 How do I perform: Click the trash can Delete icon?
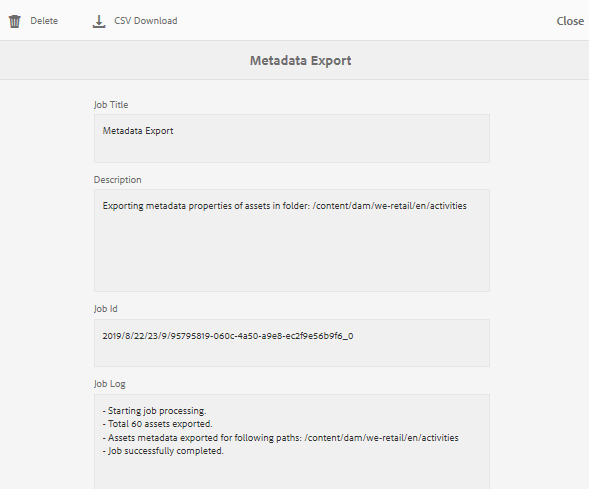[15, 21]
